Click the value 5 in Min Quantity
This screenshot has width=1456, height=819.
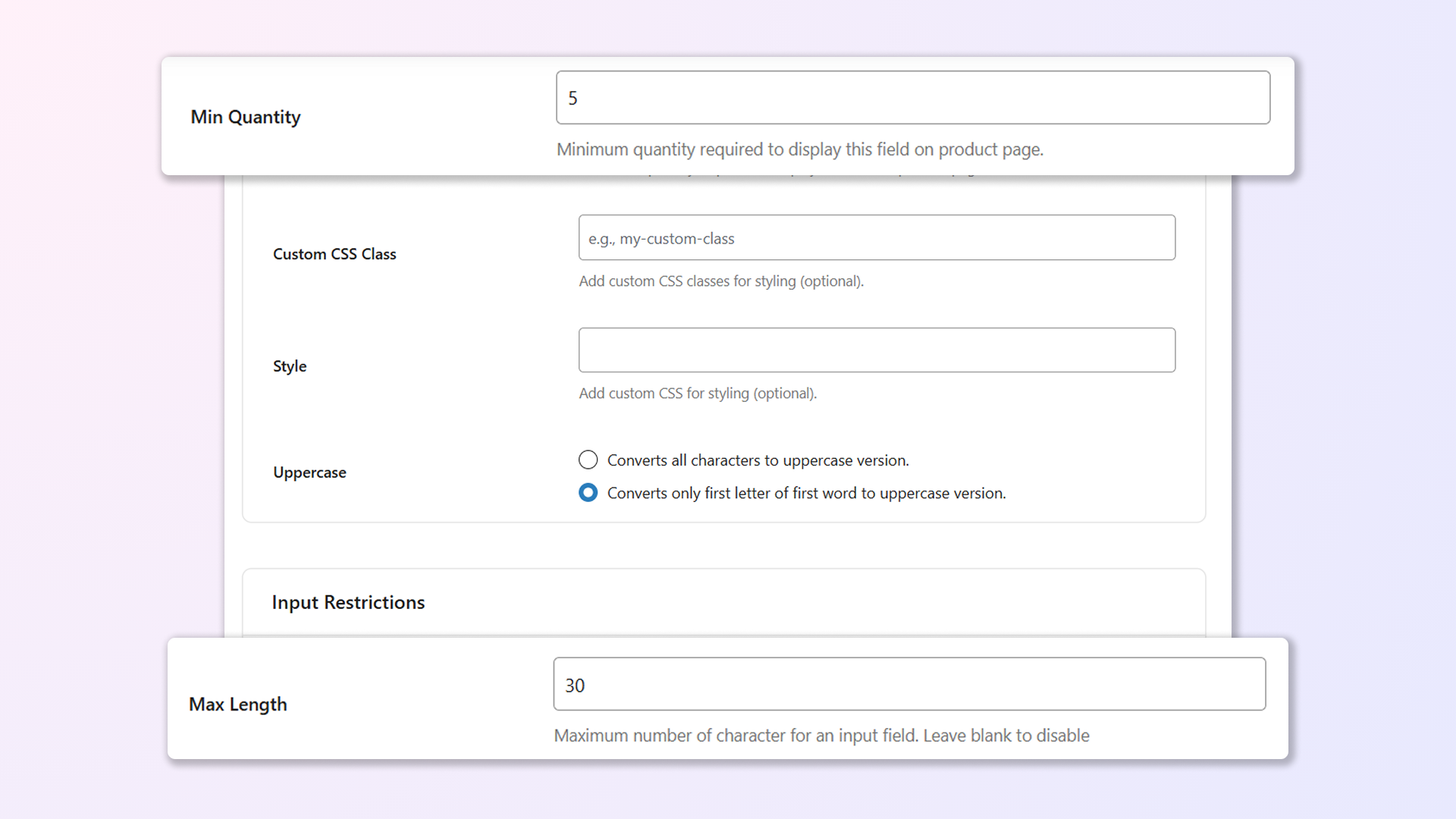[573, 99]
